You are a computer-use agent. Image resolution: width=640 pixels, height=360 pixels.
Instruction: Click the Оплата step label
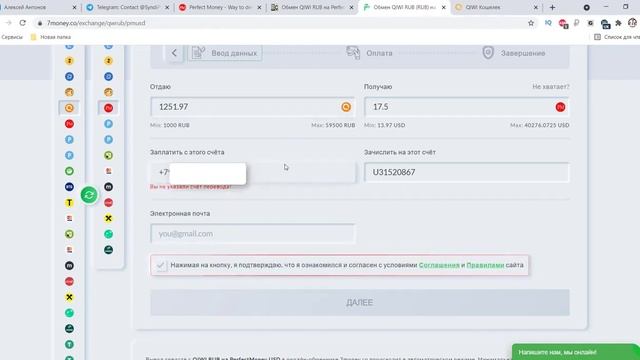(x=379, y=53)
